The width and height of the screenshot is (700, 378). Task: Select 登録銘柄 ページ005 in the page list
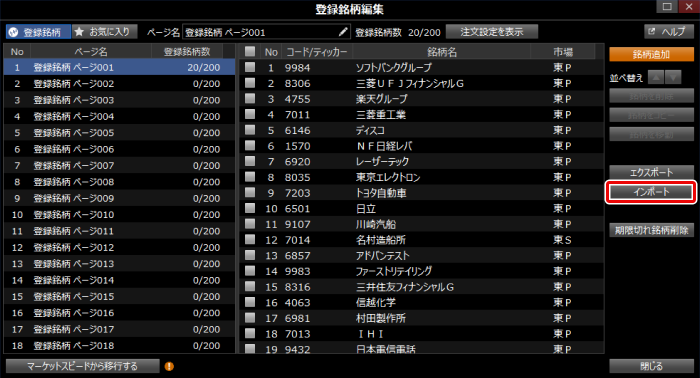point(119,133)
